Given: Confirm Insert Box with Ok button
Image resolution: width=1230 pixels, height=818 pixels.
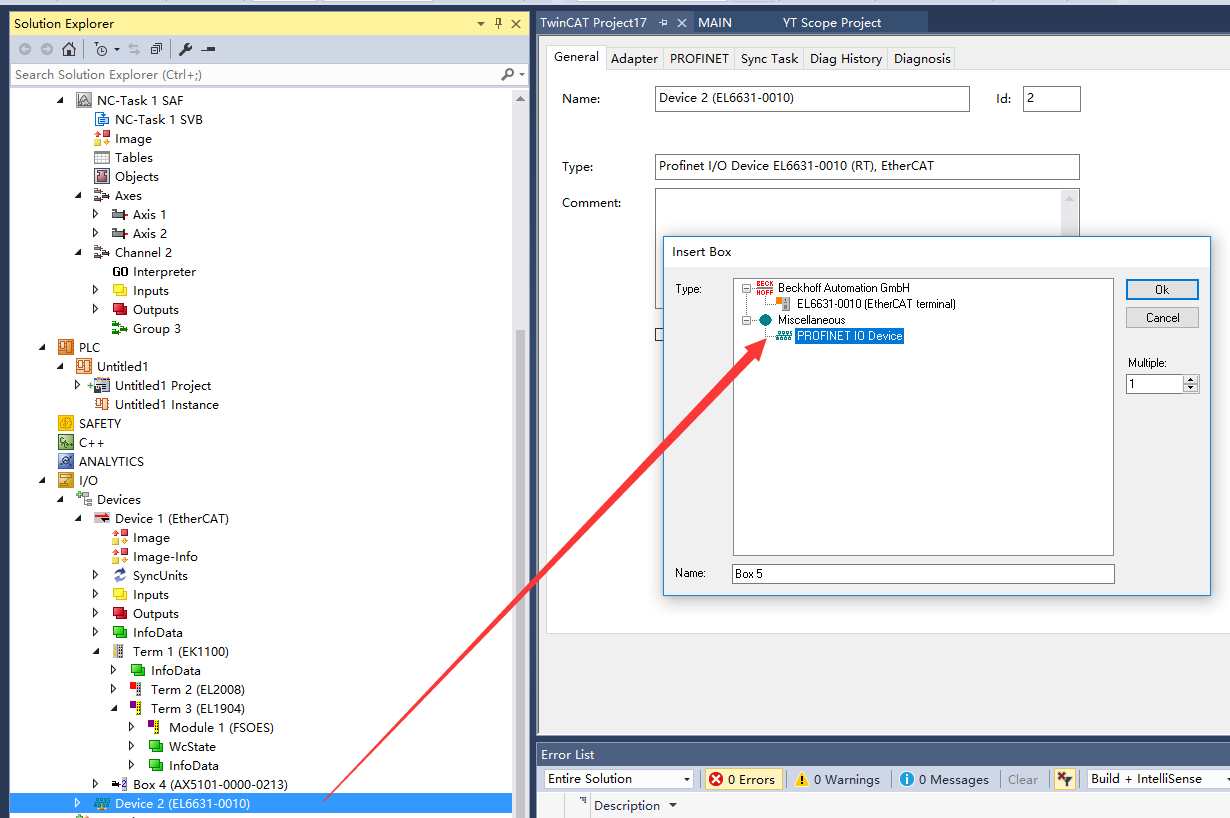Looking at the screenshot, I should click(1161, 289).
